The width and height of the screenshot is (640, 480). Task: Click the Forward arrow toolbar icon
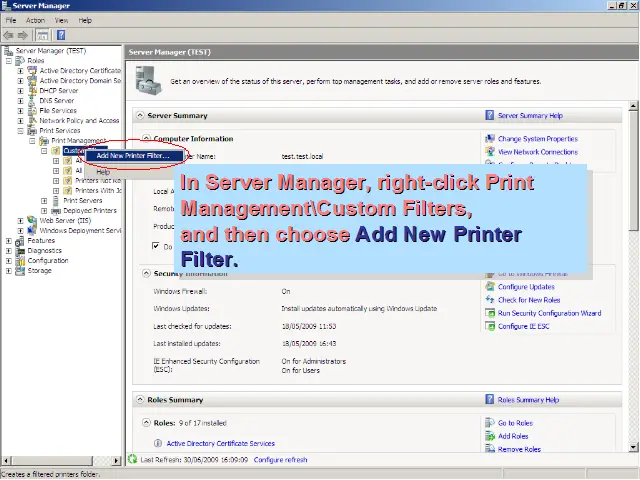pos(23,35)
